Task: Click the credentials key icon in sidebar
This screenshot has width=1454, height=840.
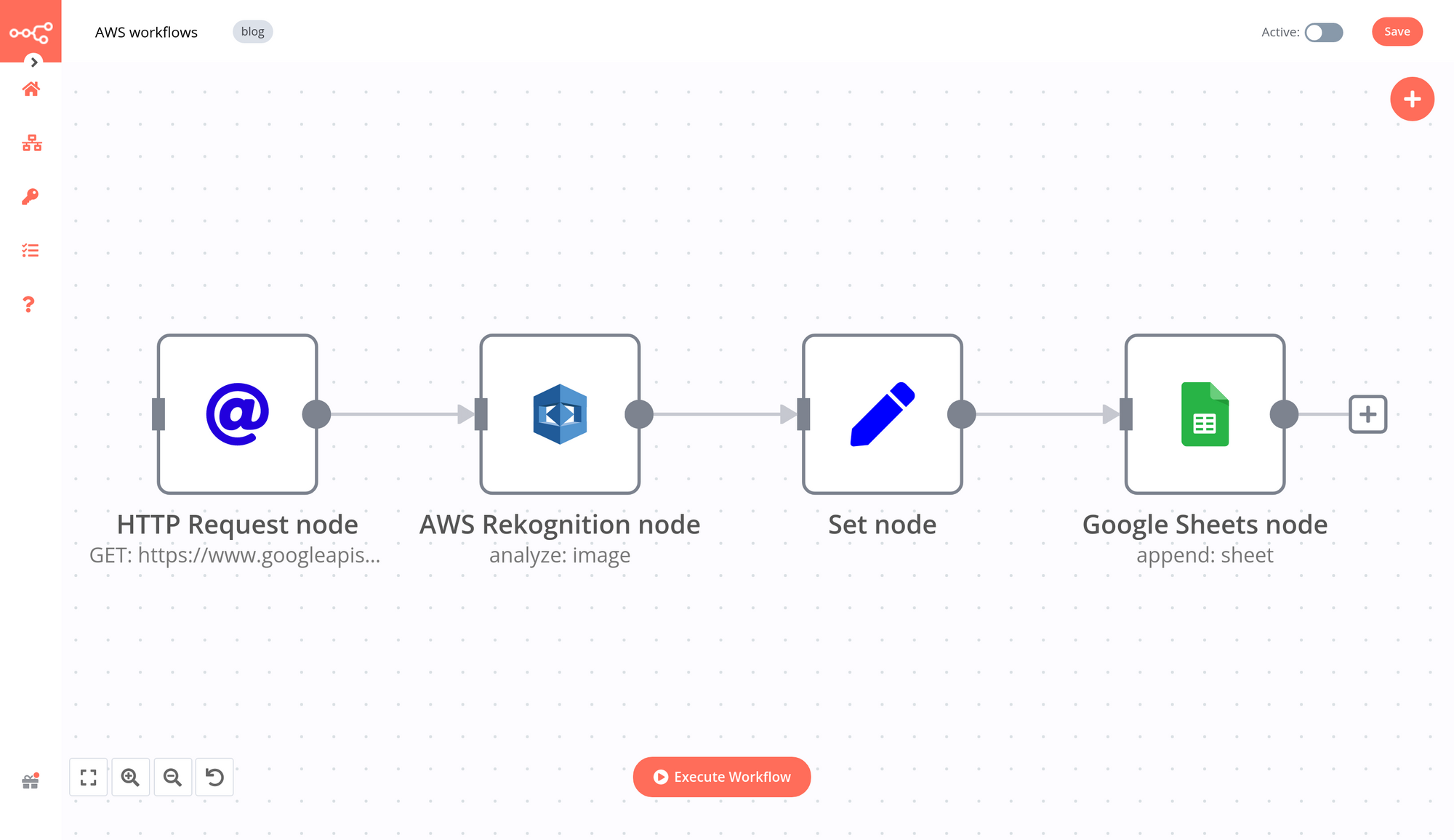Action: pos(31,196)
